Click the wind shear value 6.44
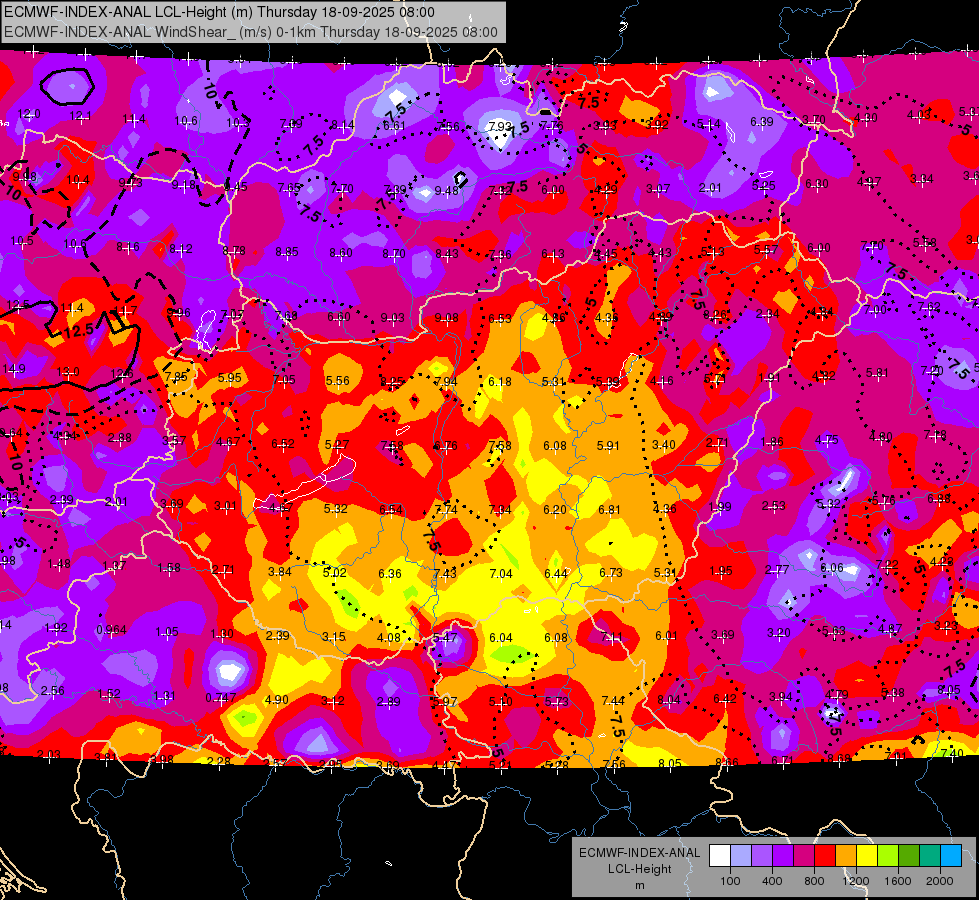 [x=556, y=573]
